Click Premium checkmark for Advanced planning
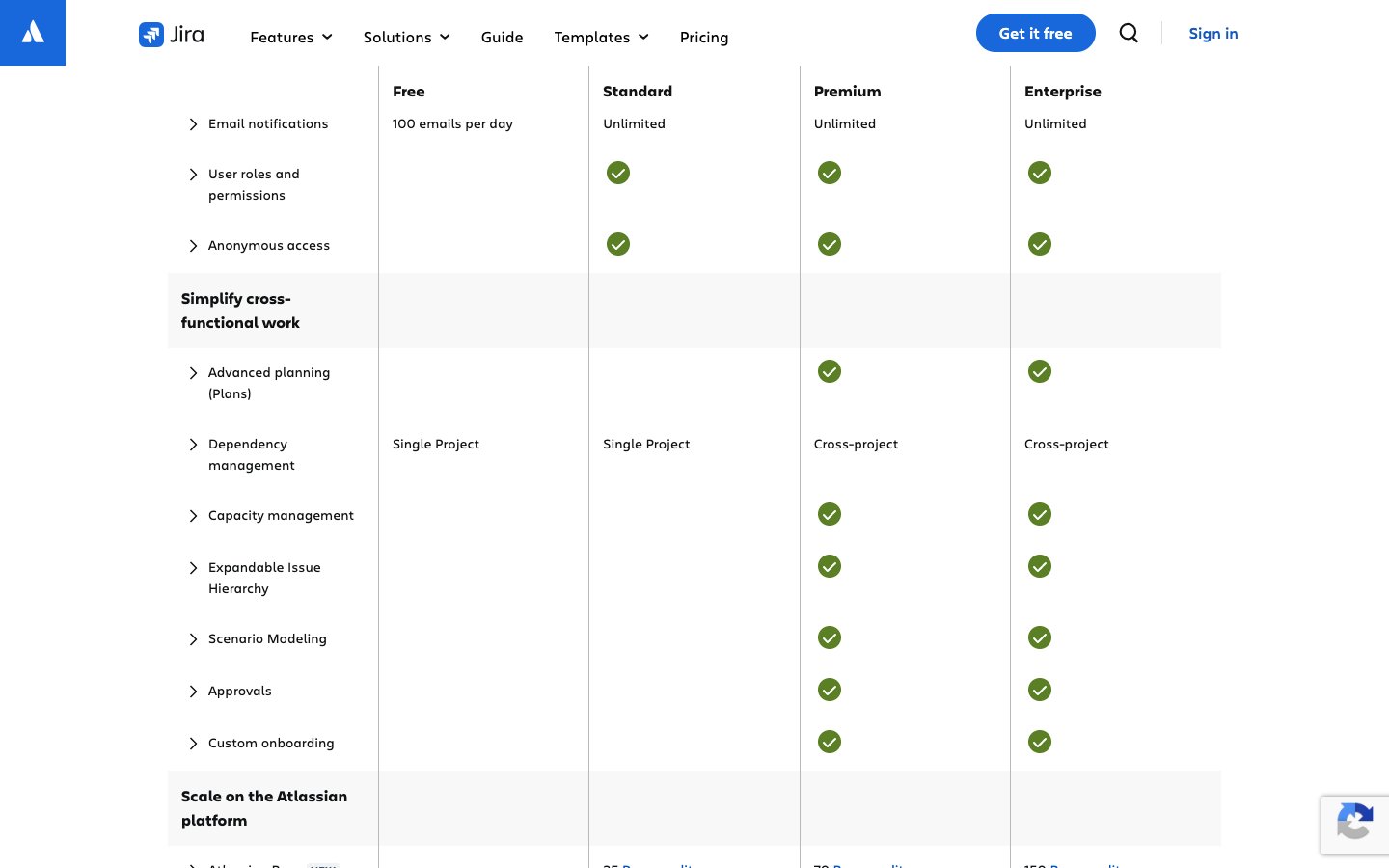This screenshot has height=868, width=1389. 829,372
